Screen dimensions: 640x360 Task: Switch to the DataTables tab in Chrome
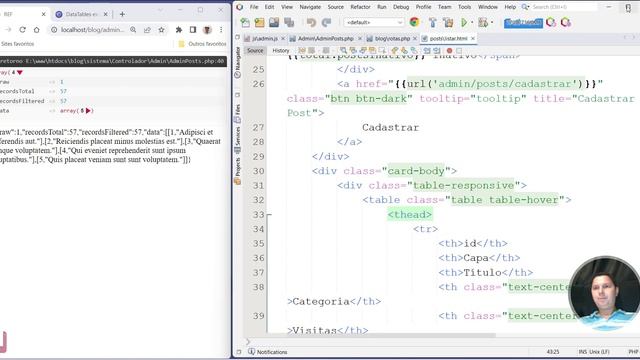[x=82, y=14]
